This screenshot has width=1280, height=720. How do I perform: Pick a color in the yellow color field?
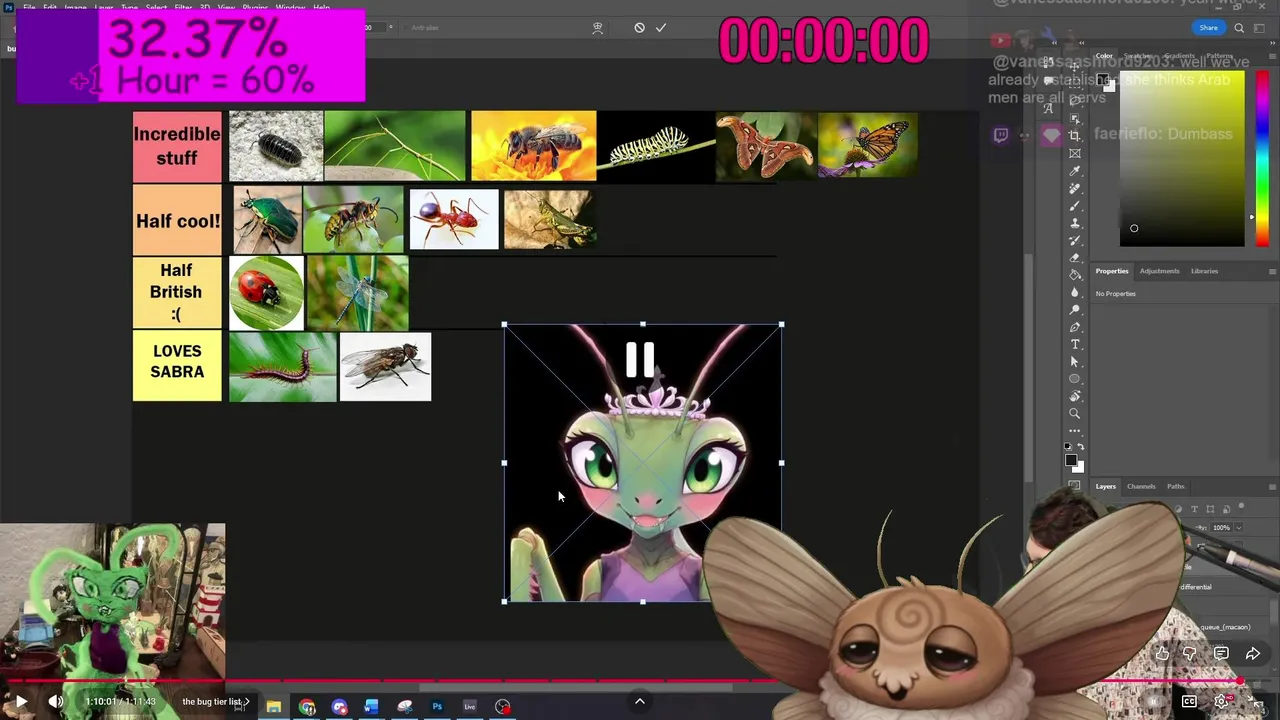click(1182, 158)
